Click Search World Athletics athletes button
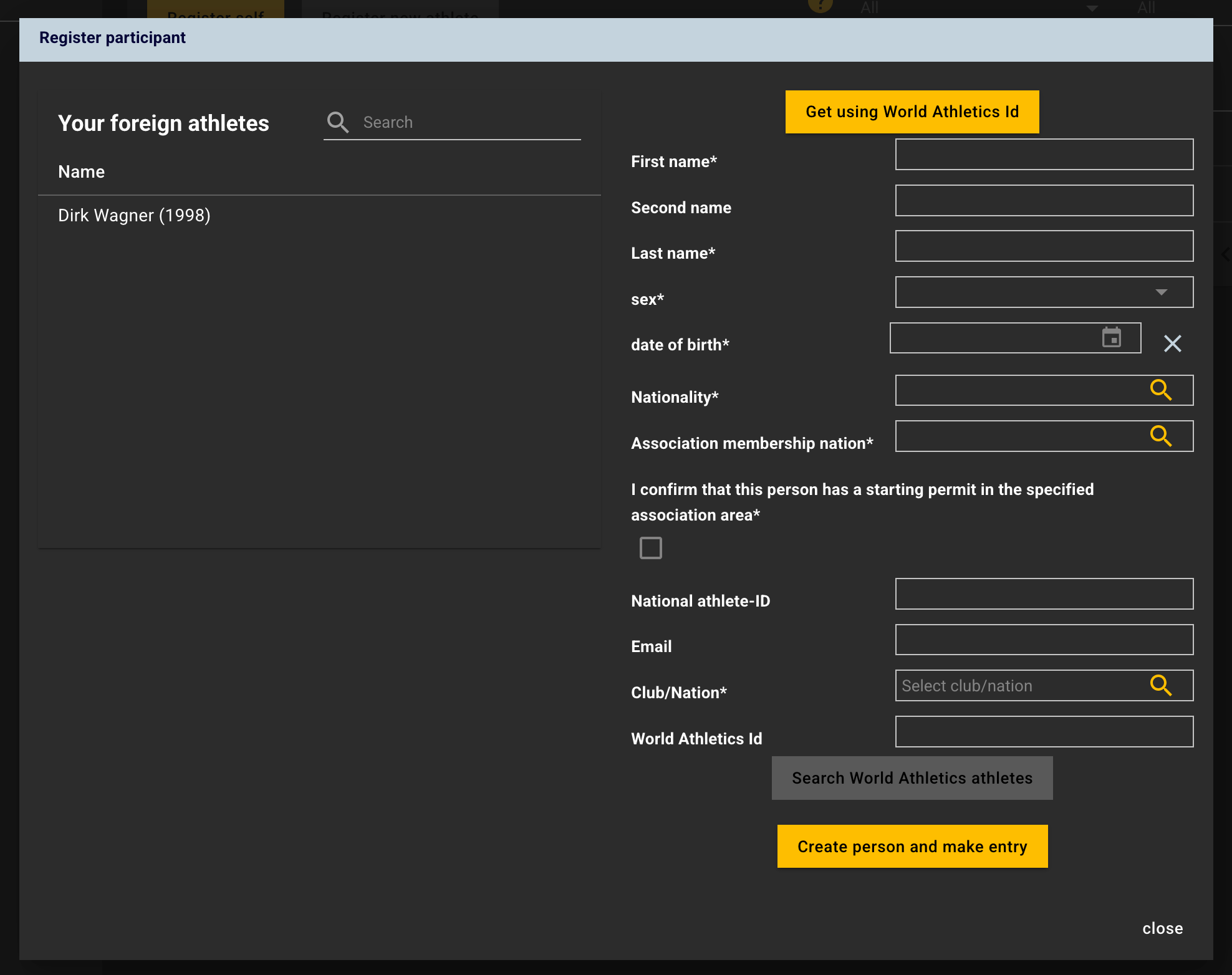 pyautogui.click(x=912, y=778)
